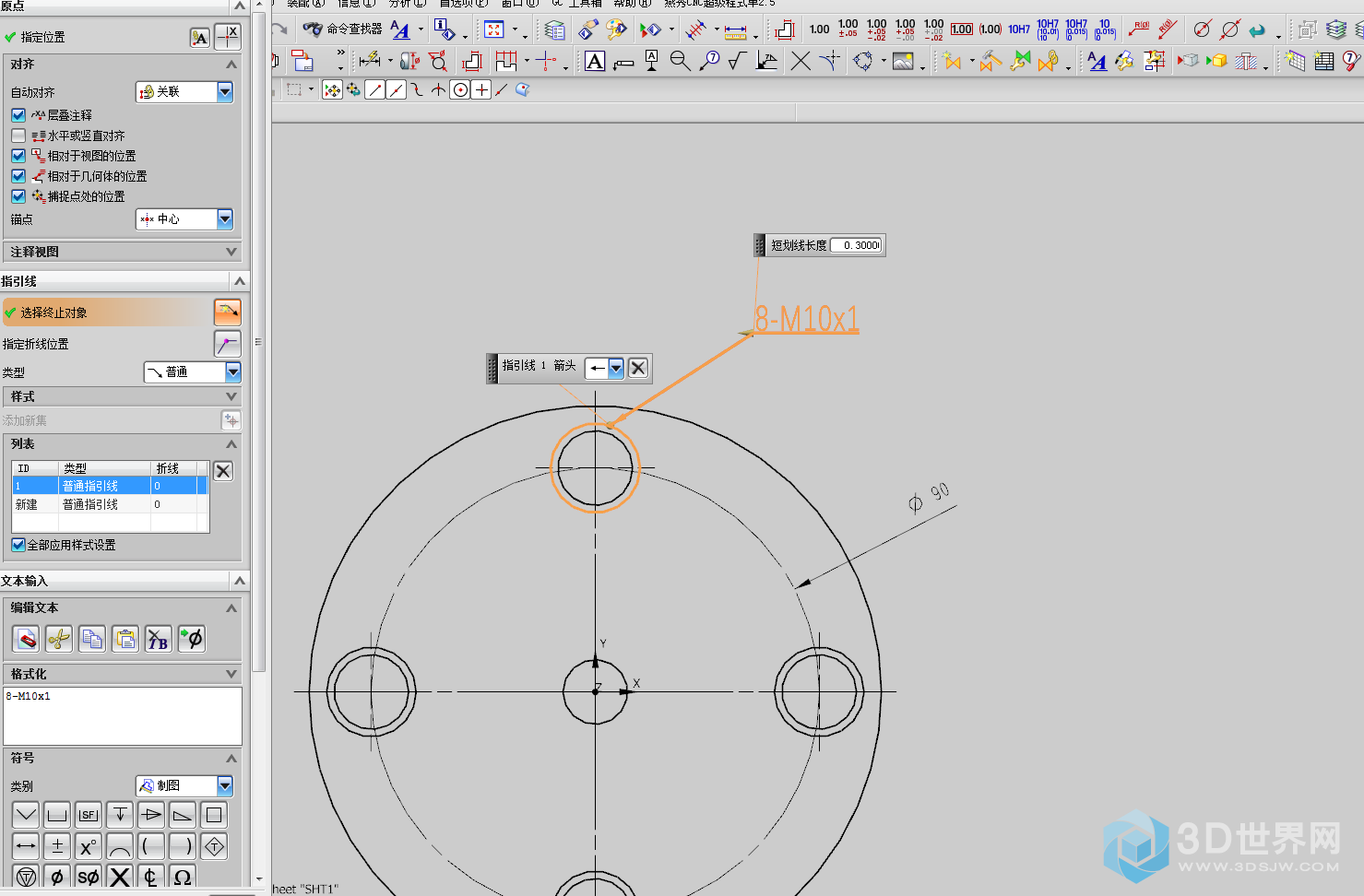Click the 短划线长度 value field
This screenshot has width=1364, height=896.
(x=856, y=245)
